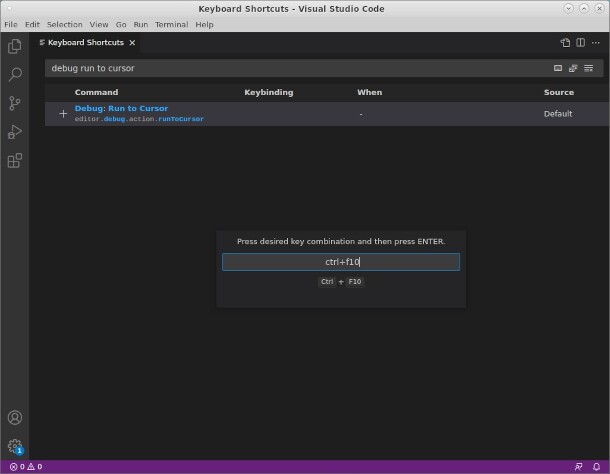
Task: Click the Default source cell
Action: coord(558,114)
